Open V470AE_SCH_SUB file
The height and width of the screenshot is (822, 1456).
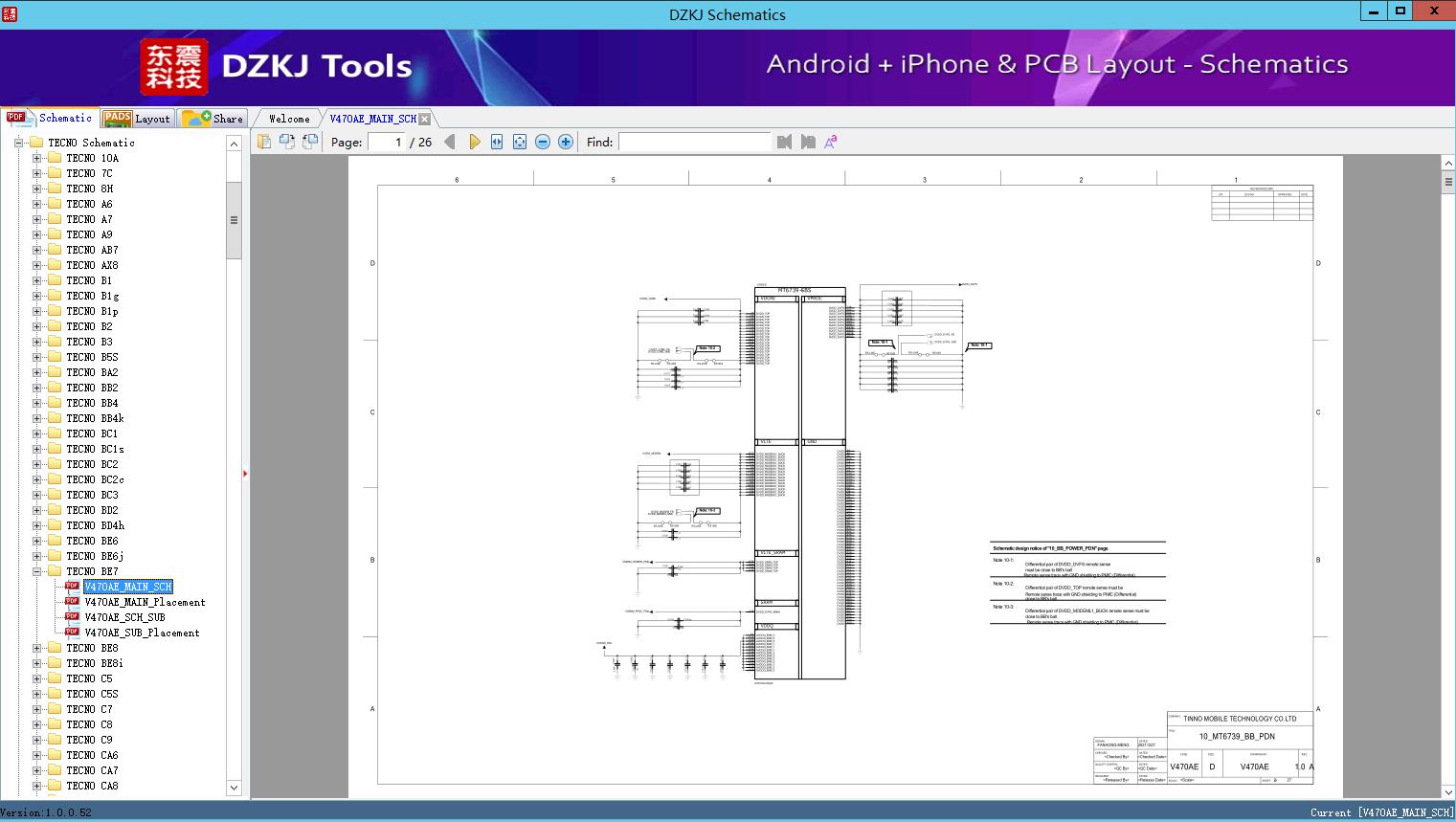tap(124, 617)
